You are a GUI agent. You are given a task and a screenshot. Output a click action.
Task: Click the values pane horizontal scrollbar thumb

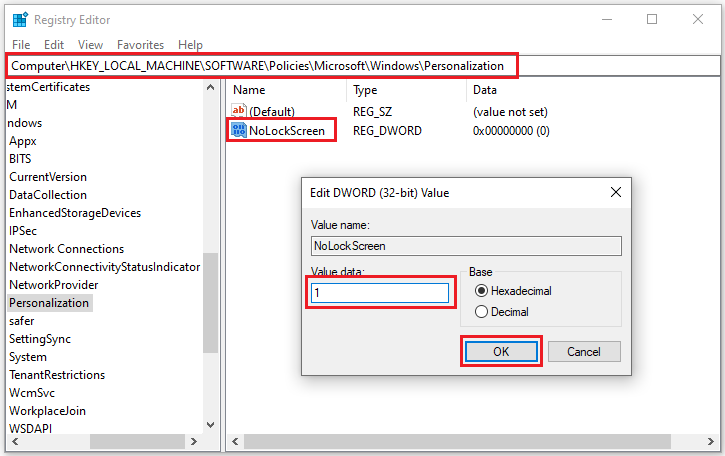(457, 442)
